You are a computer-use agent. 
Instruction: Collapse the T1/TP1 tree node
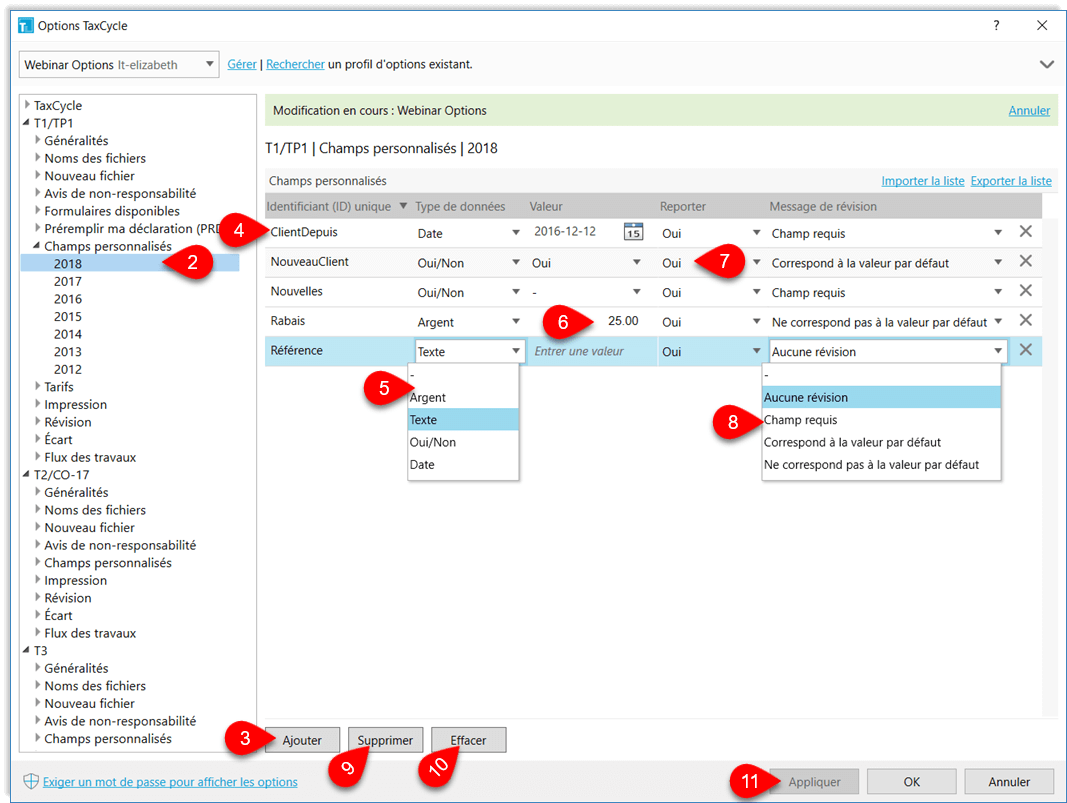tap(27, 122)
